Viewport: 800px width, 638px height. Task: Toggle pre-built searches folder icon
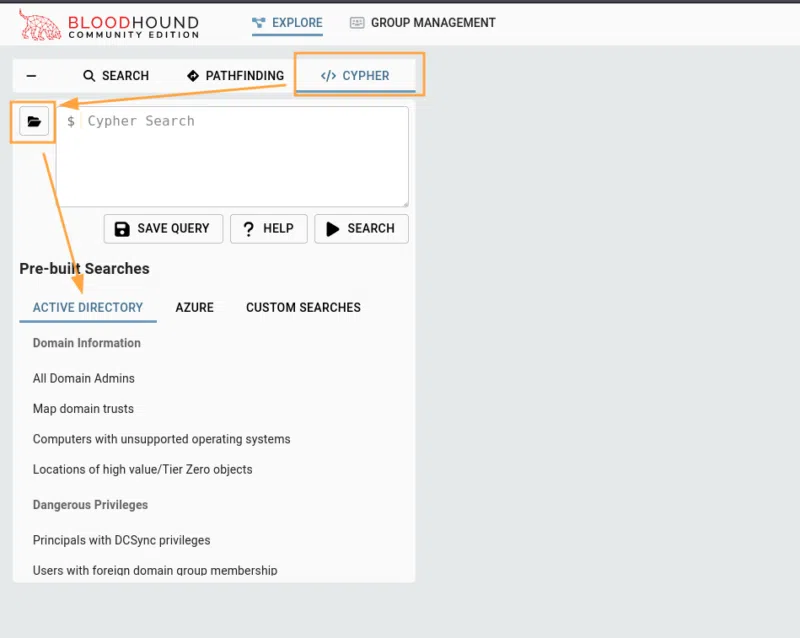coord(34,121)
